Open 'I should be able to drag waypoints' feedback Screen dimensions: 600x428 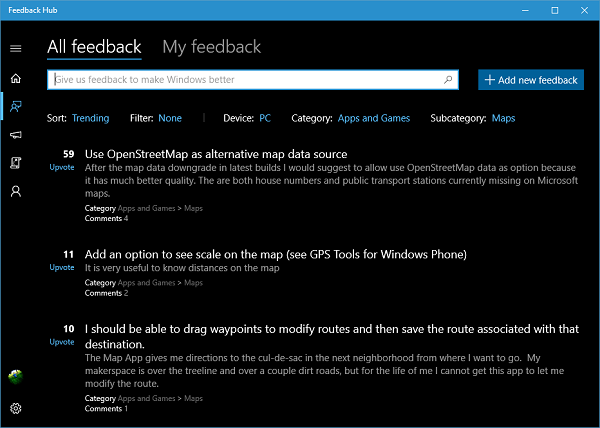point(332,337)
